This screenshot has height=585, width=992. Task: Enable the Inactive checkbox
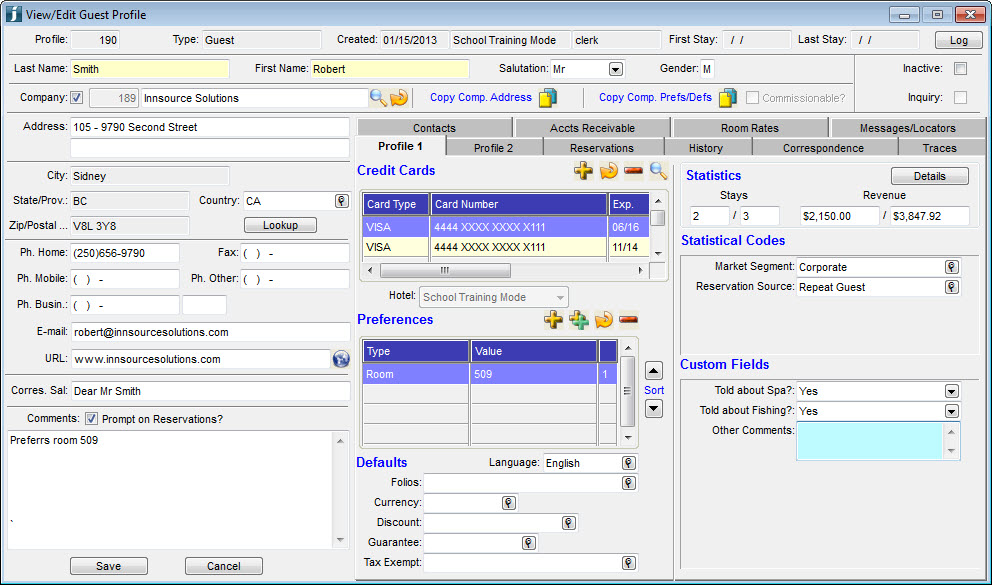[x=960, y=68]
